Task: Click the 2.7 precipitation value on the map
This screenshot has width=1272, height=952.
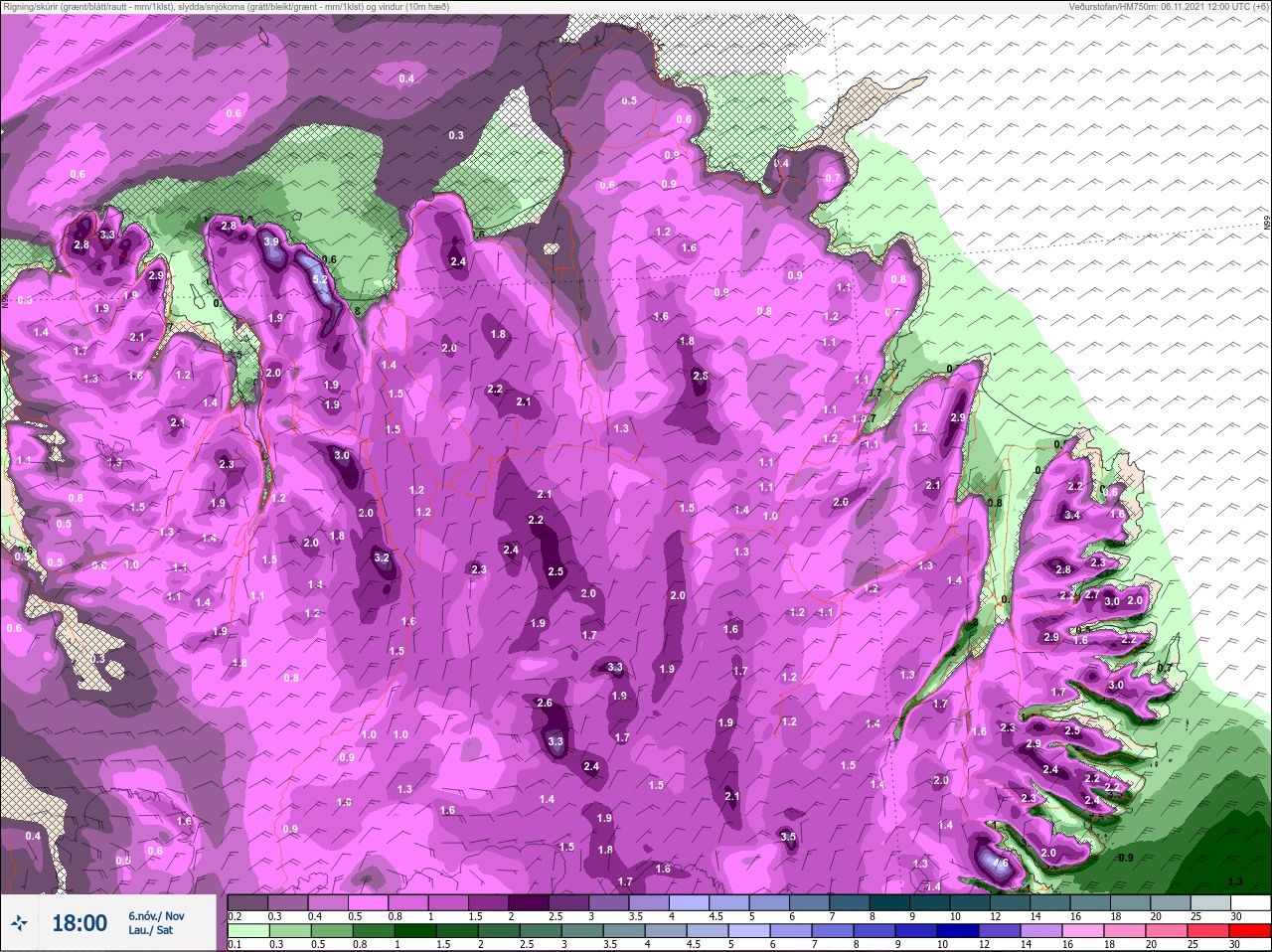Action: point(1091,594)
